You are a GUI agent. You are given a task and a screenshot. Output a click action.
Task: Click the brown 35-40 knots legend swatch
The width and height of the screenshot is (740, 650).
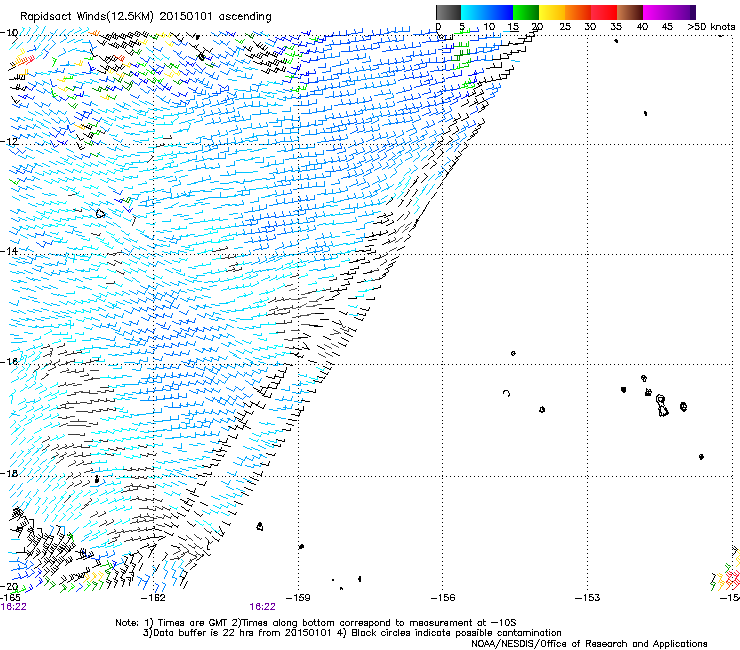pyautogui.click(x=630, y=12)
